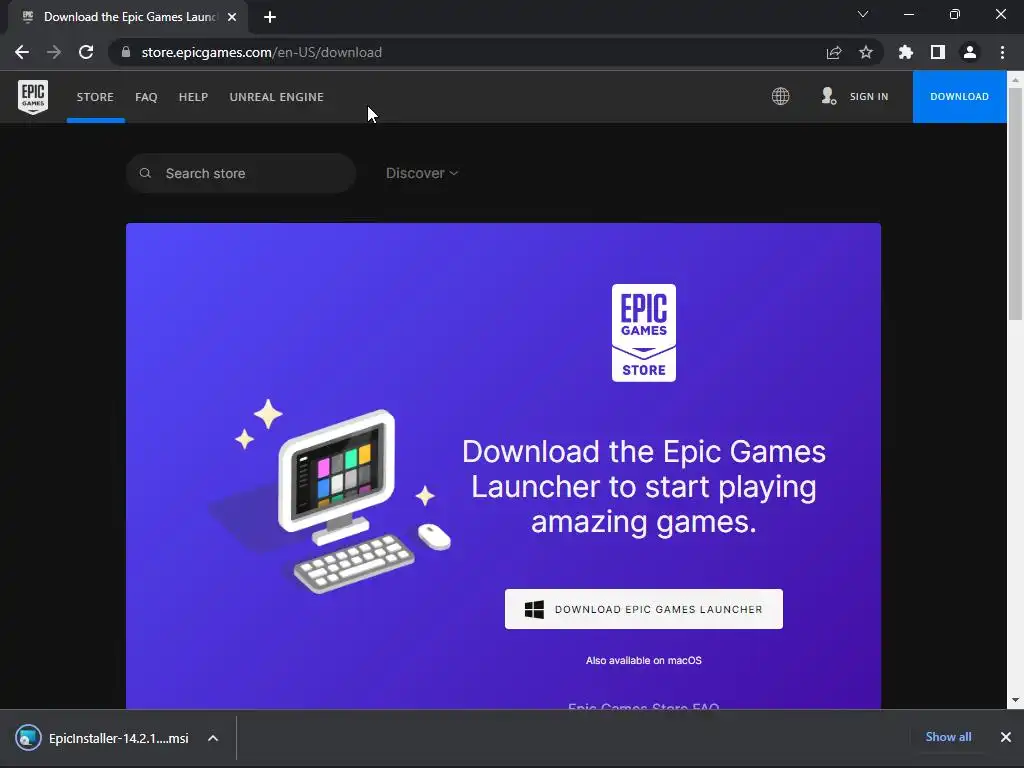Click the Epic Games logo in navbar
This screenshot has height=768, width=1024.
click(x=33, y=97)
